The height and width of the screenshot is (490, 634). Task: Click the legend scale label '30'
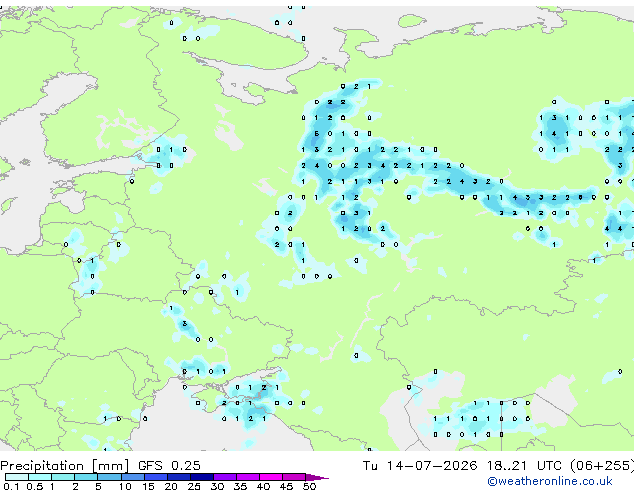[x=217, y=486]
